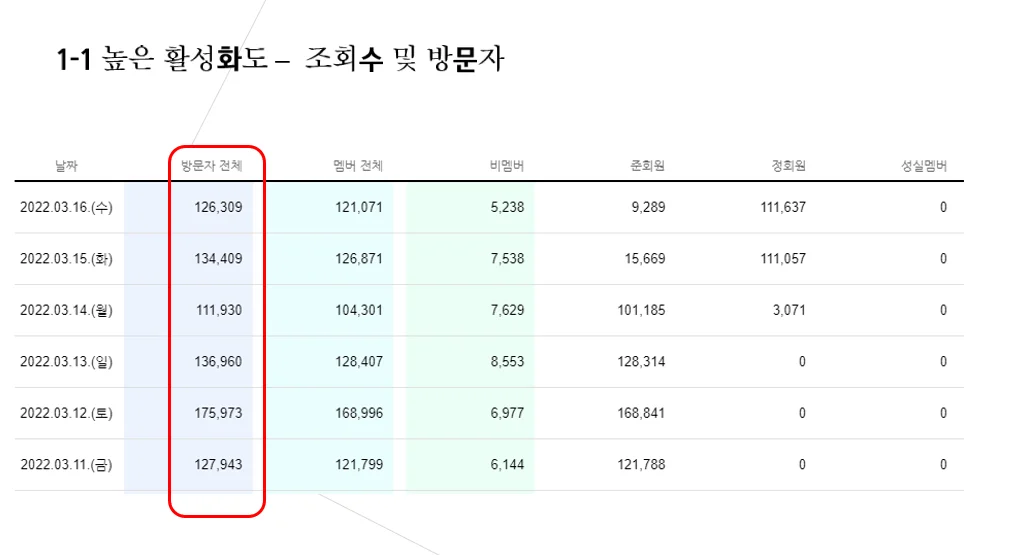Select the visitor total 134,409
The image size is (1009, 555).
(218, 259)
